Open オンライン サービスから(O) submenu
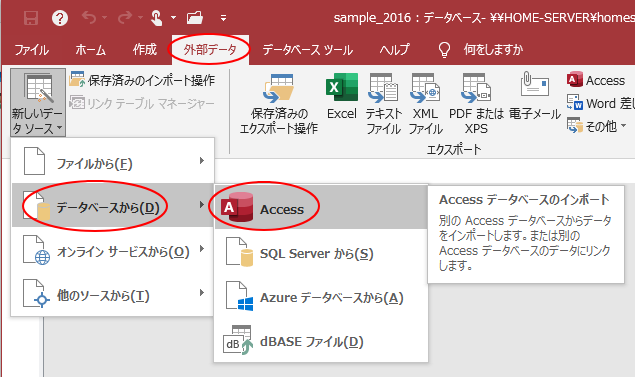Viewport: 635px width, 377px height. (113, 249)
